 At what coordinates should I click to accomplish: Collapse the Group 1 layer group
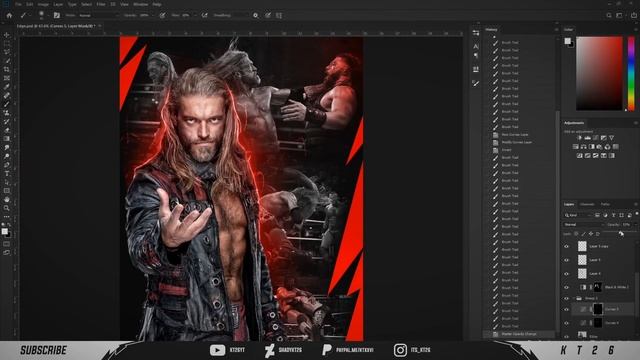(x=573, y=298)
